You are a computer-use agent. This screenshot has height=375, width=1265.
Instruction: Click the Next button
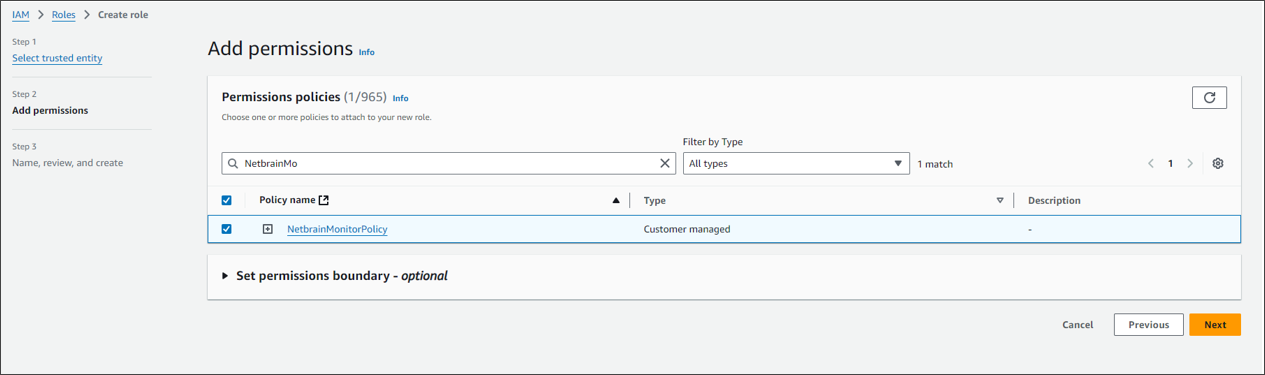coord(1215,325)
